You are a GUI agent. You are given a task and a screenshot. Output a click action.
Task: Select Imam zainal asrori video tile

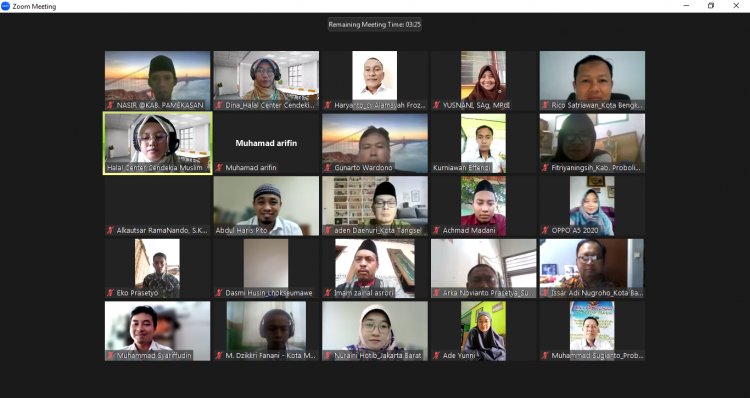tap(375, 268)
